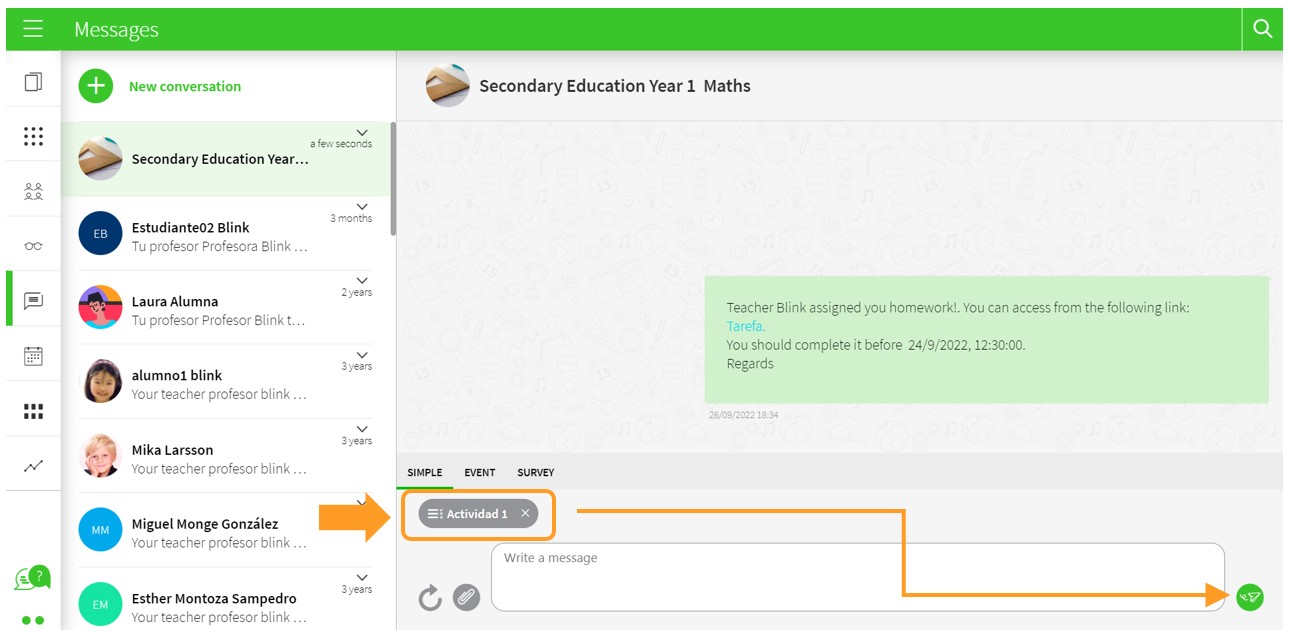Open the Tarefa homework link
1290x633 pixels.
745,326
